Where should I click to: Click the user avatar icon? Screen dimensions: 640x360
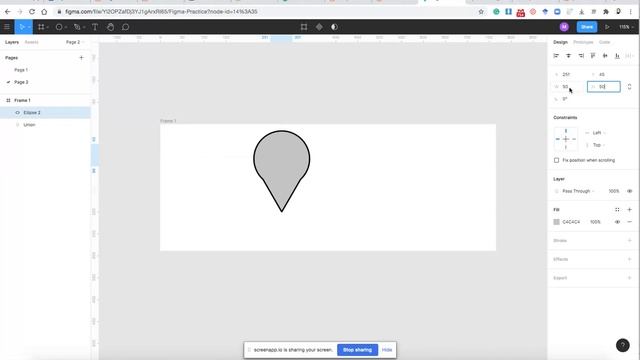tap(564, 27)
